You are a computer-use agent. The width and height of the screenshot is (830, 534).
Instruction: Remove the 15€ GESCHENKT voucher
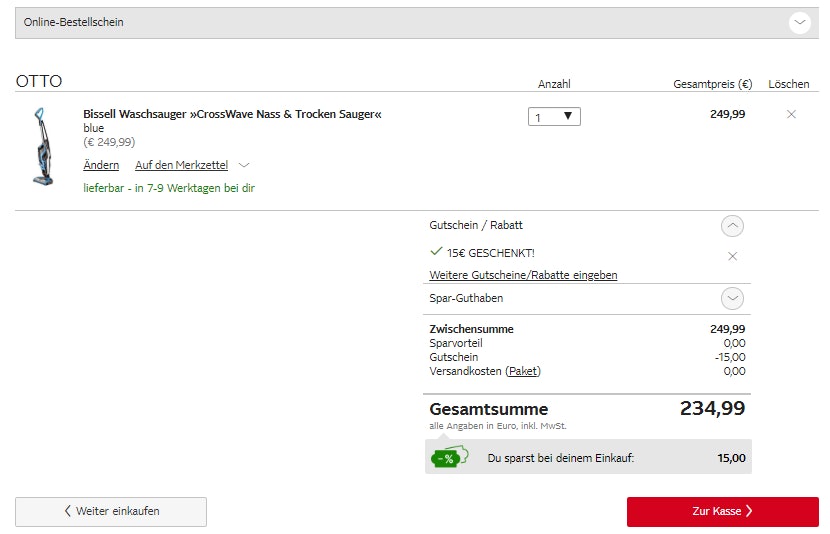click(732, 257)
